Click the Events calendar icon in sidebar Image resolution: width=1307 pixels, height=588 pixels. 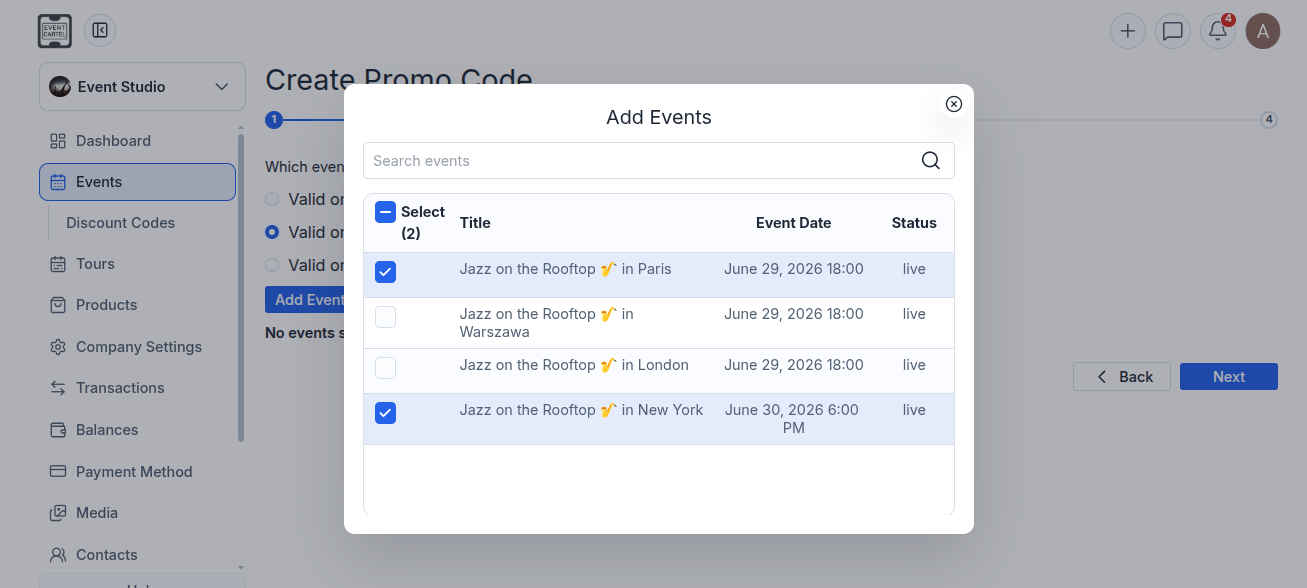58,182
